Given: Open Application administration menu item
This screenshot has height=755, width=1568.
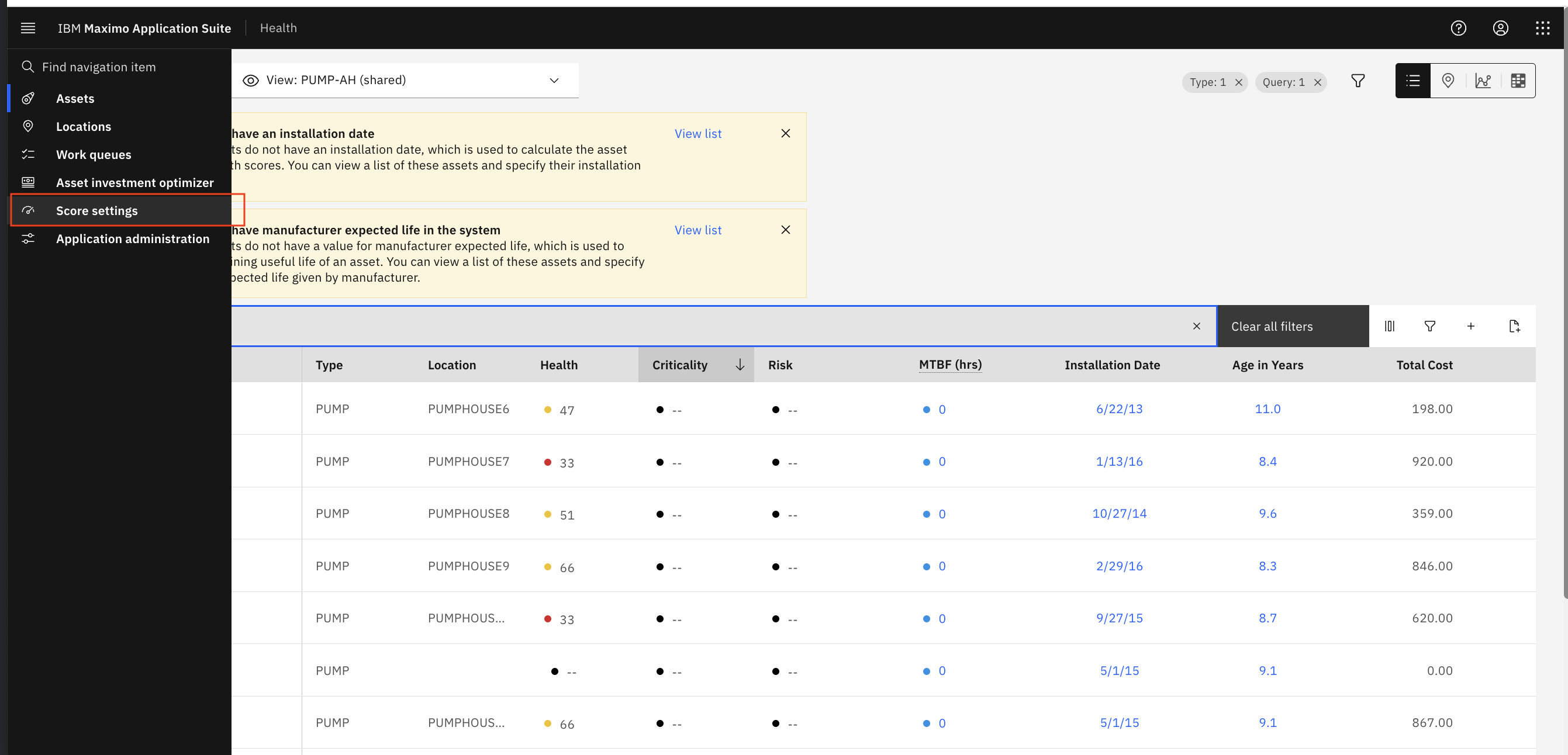Looking at the screenshot, I should [x=133, y=237].
